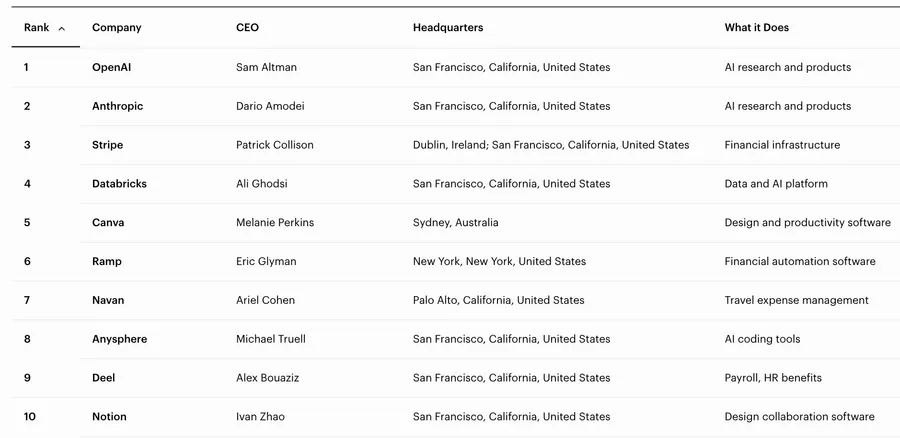Click the Sydney, Australia headquarters cell
The width and height of the screenshot is (900, 438).
[456, 223]
